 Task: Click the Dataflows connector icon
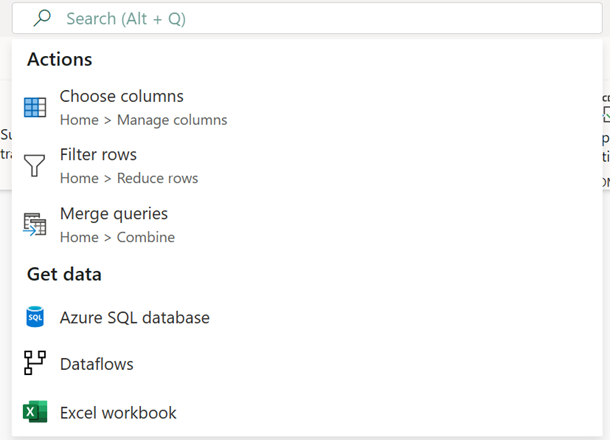point(35,364)
